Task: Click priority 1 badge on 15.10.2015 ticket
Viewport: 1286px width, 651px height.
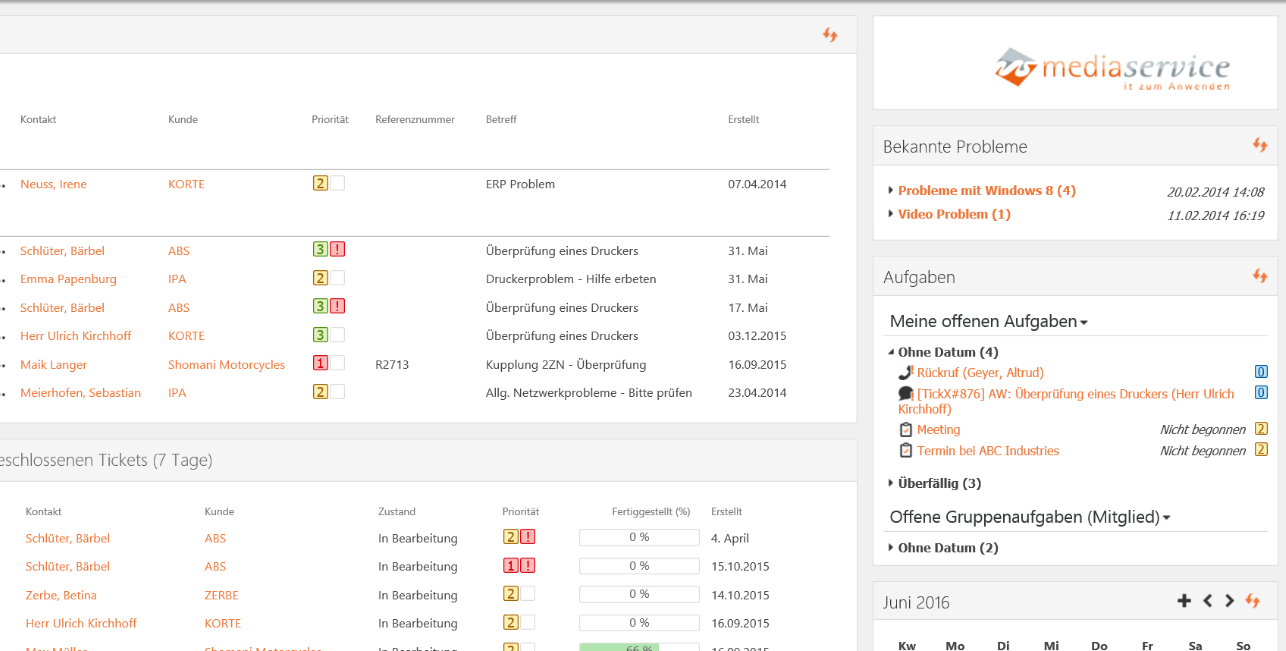Action: [511, 566]
